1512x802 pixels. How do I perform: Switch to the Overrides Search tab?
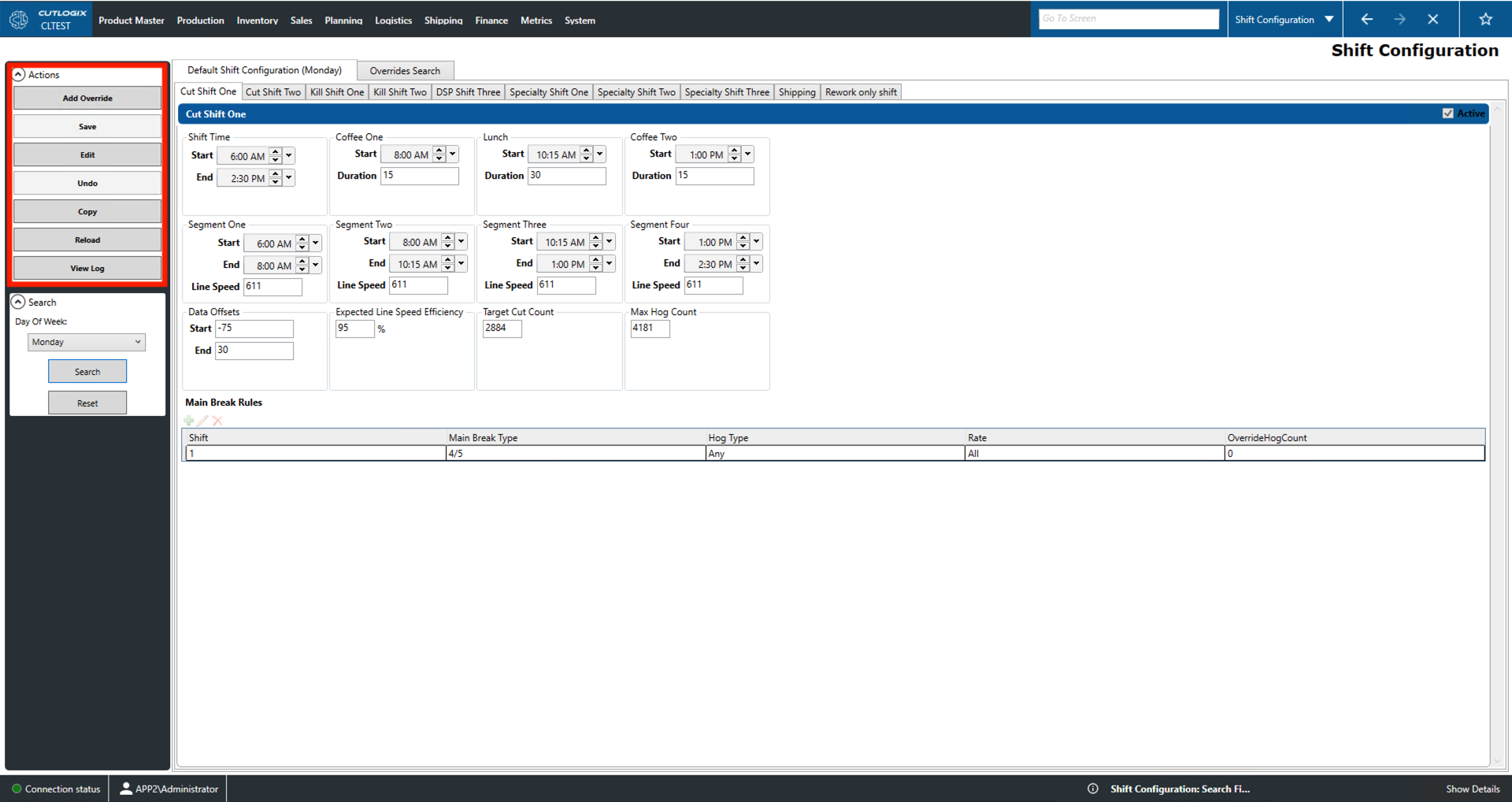click(x=406, y=70)
